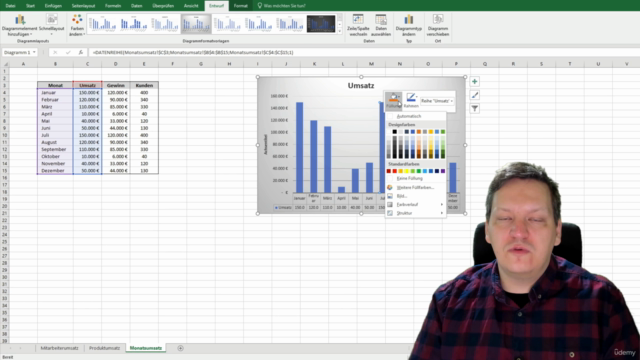Click the formula bar confirm checkmark
The width and height of the screenshot is (640, 360).
(68, 52)
